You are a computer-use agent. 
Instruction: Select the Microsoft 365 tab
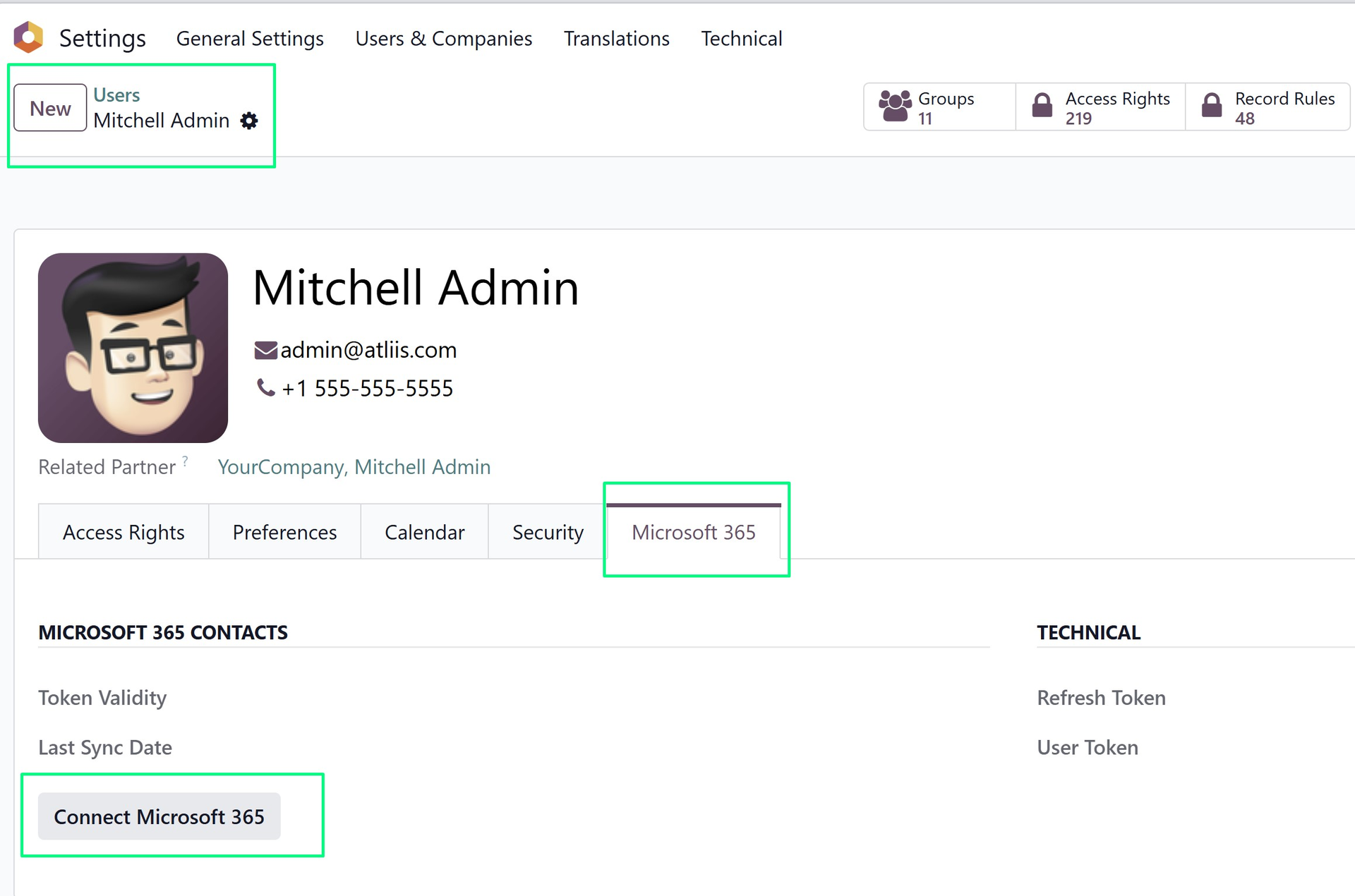pos(694,532)
